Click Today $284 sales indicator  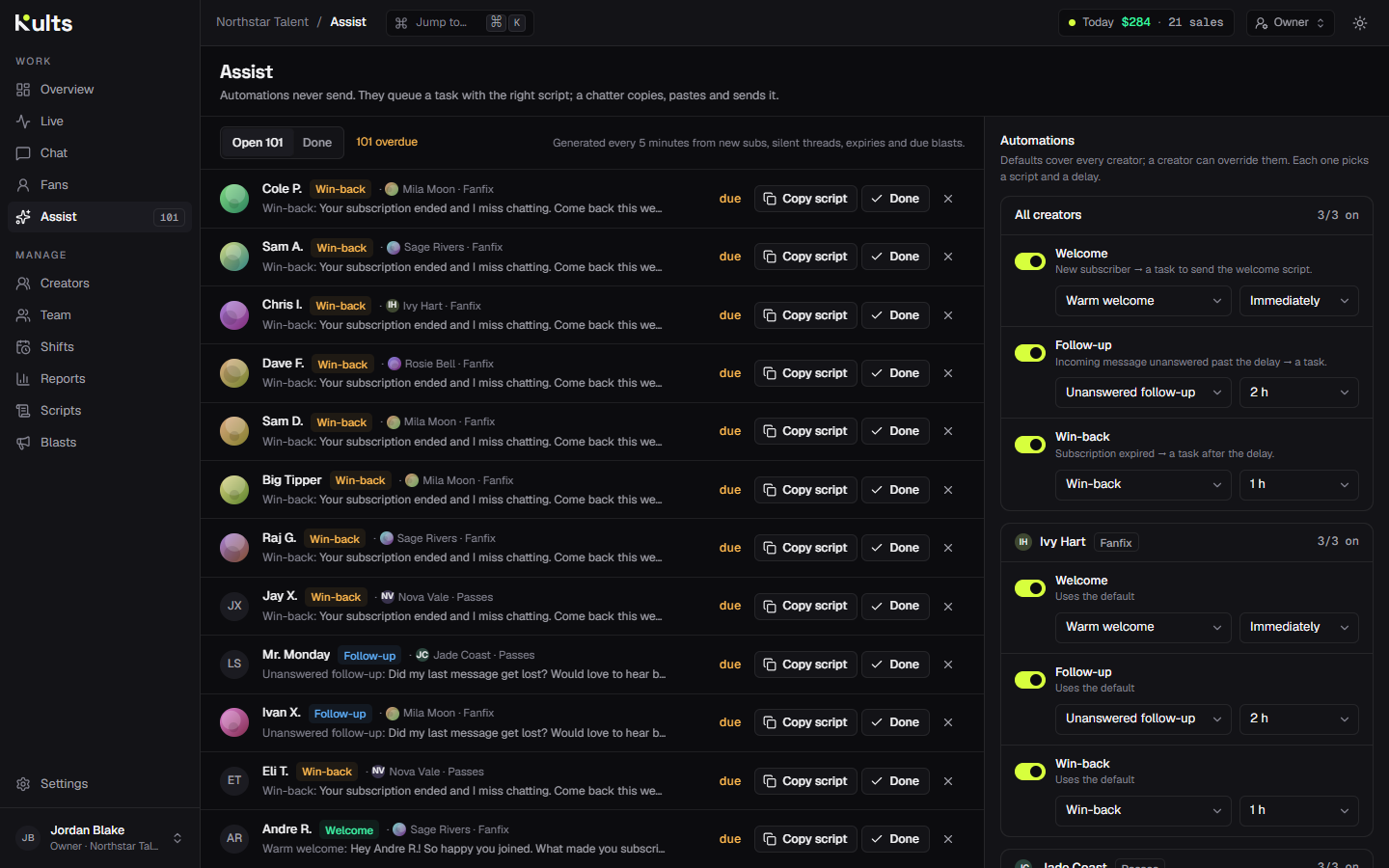tap(1146, 23)
